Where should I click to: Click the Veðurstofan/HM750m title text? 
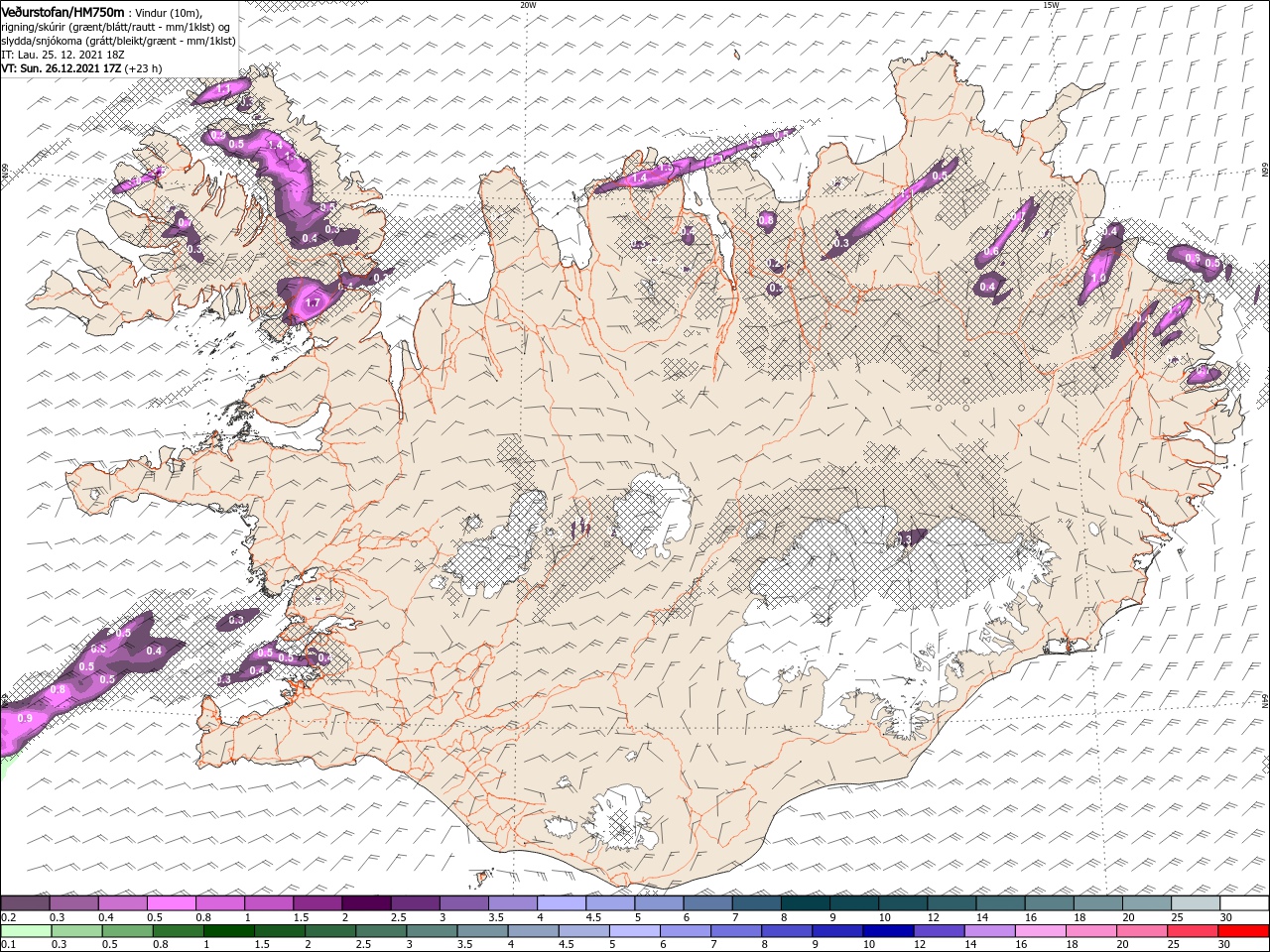pos(63,11)
